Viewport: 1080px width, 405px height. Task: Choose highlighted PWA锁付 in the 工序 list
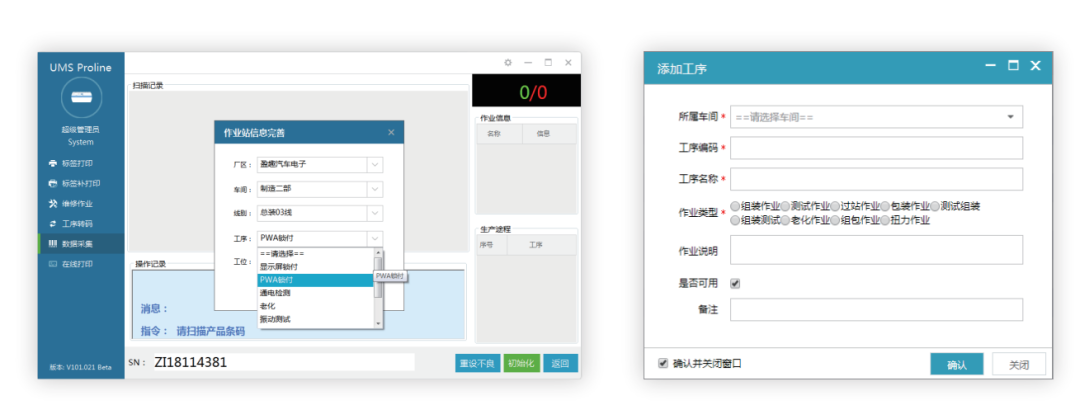click(x=315, y=280)
